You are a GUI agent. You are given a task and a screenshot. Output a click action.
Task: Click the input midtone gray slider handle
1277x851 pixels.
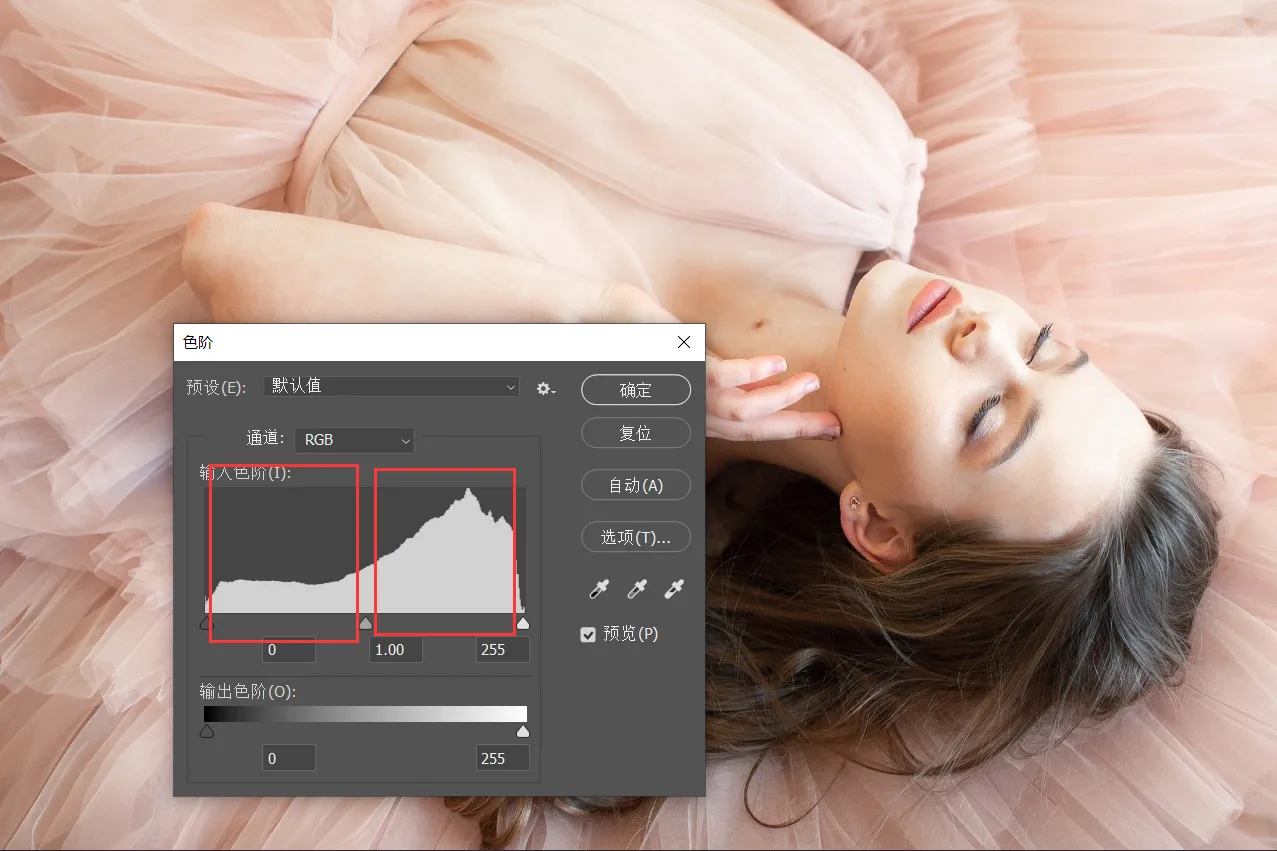(365, 624)
